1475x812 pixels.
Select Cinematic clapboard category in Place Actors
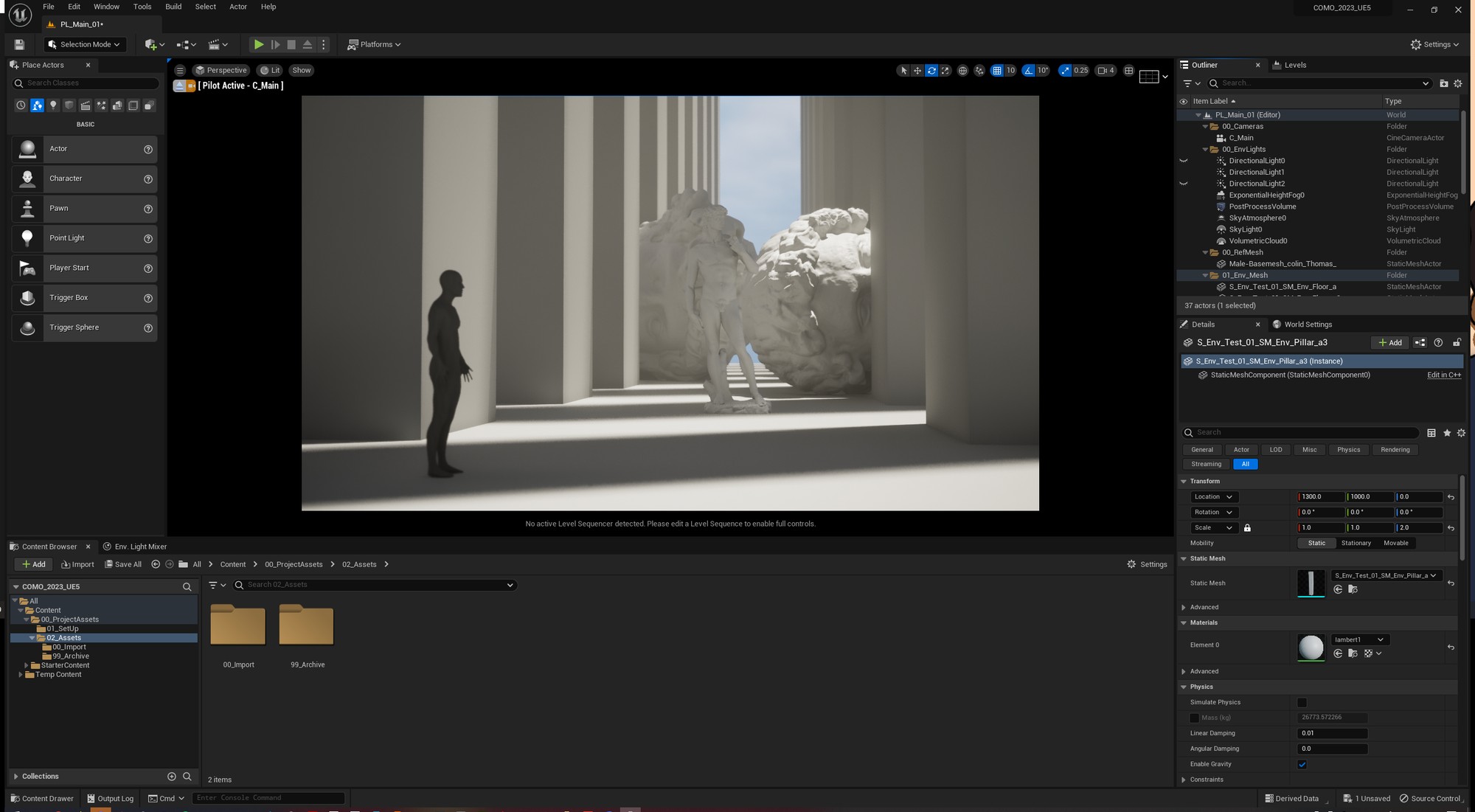[x=86, y=105]
